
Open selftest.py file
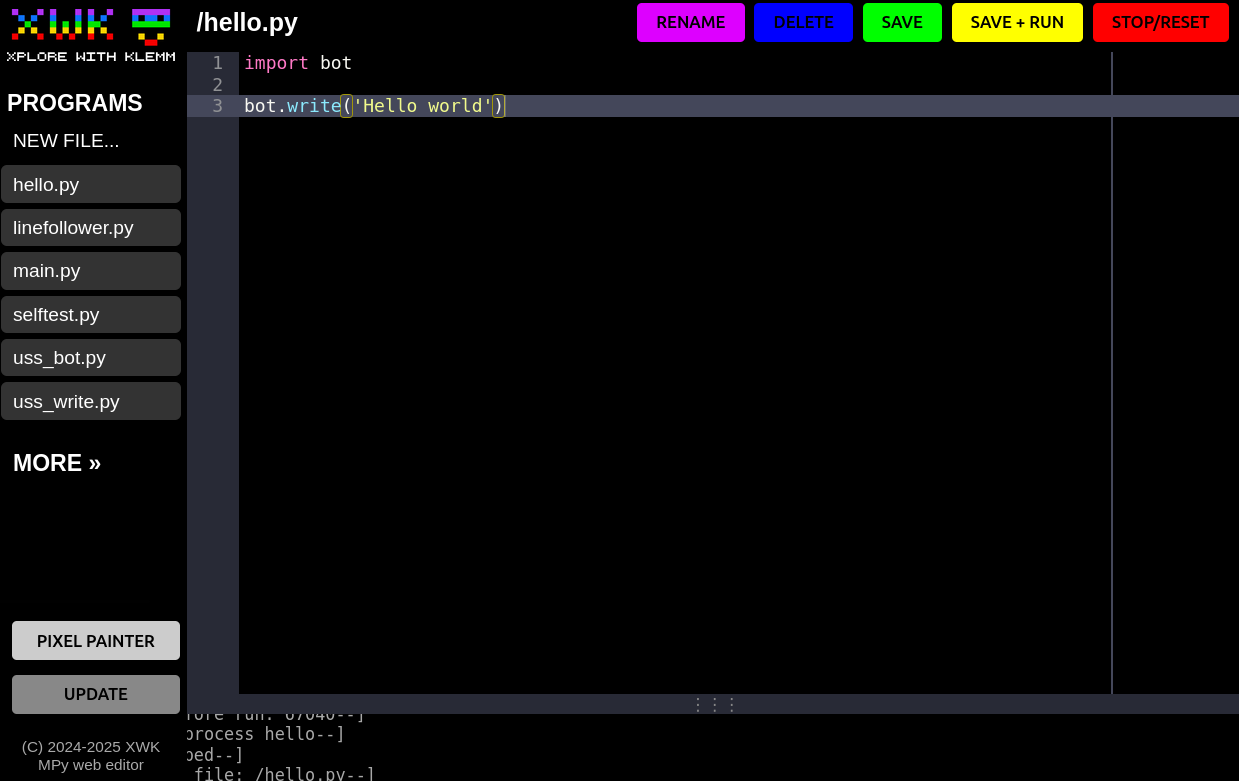click(x=90, y=315)
